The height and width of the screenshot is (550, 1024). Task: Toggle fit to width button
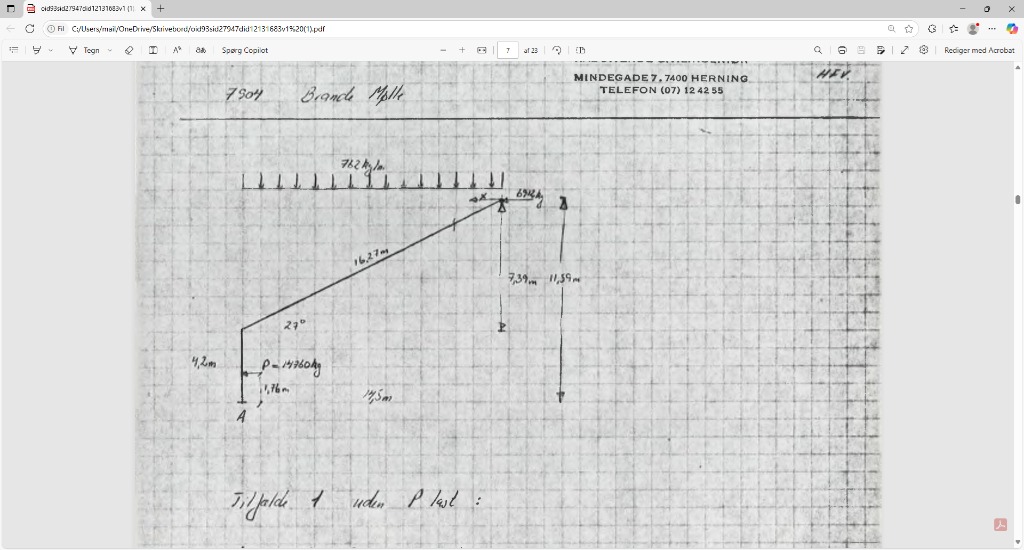coord(482,50)
